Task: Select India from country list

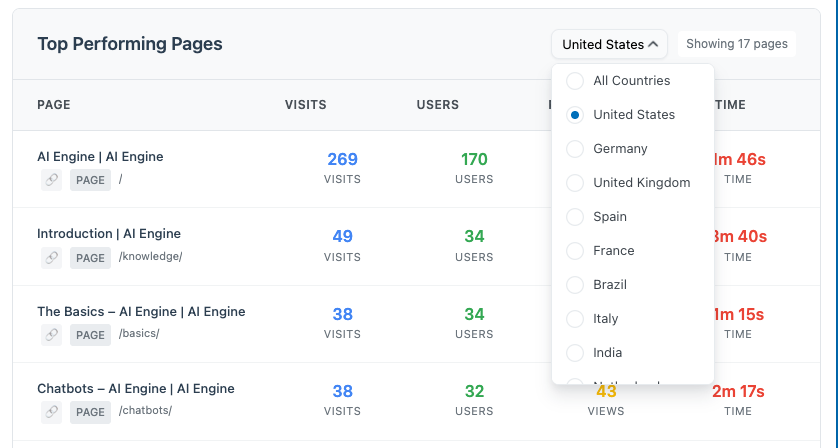Action: click(x=575, y=353)
